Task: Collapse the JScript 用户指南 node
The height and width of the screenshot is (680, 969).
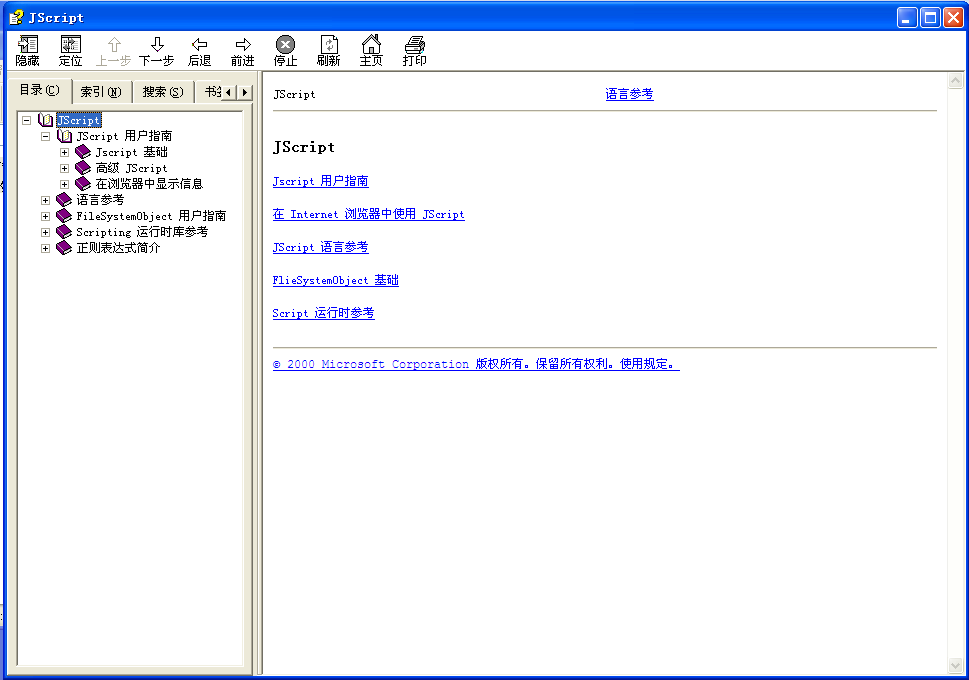Action: pyautogui.click(x=46, y=137)
